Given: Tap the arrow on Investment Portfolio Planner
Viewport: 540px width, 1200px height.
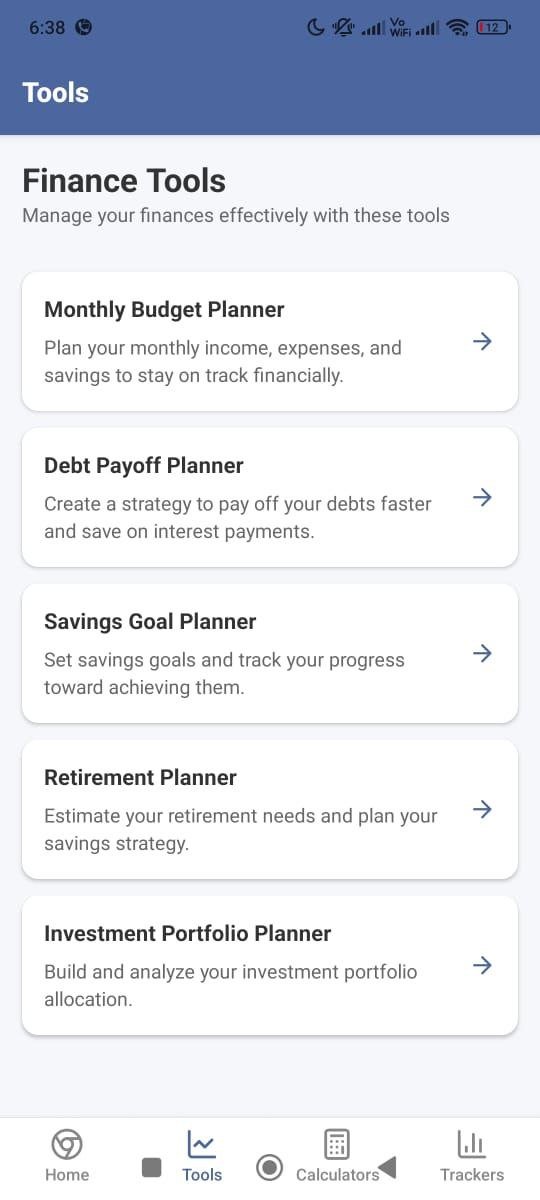Looking at the screenshot, I should tap(482, 965).
